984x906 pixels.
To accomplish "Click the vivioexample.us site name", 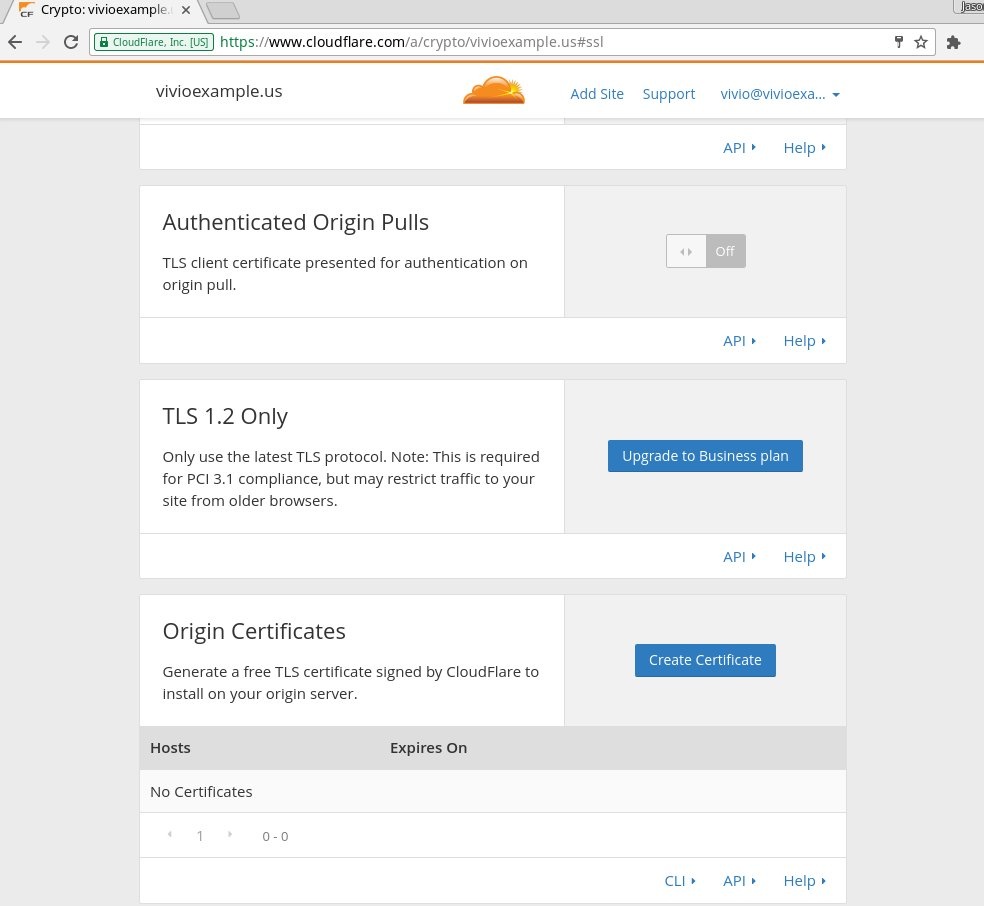I will [x=219, y=91].
